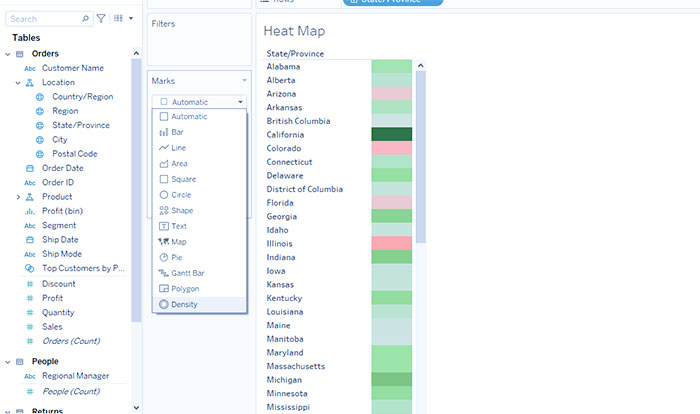Select the Michigan row label
The image size is (700, 414).
[284, 380]
